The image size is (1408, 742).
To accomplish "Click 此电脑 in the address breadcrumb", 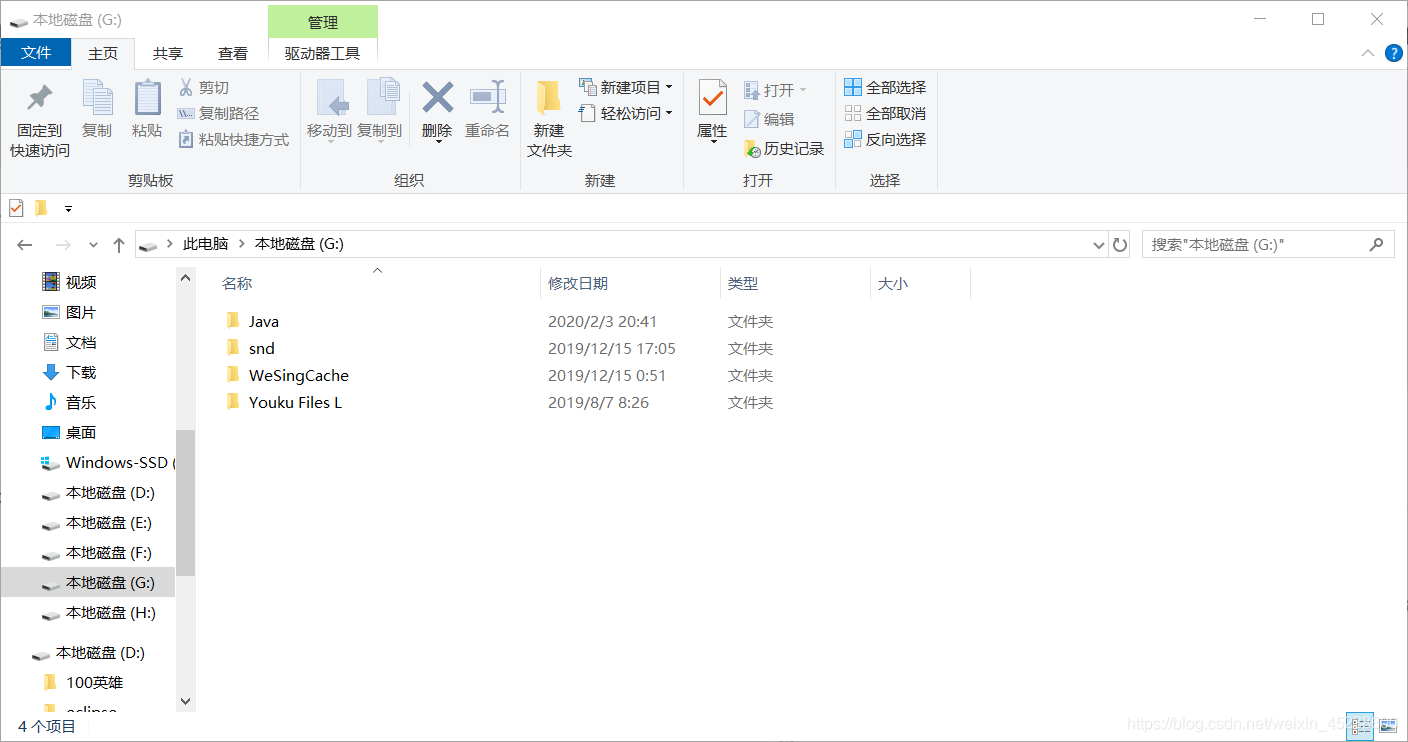I will [206, 244].
